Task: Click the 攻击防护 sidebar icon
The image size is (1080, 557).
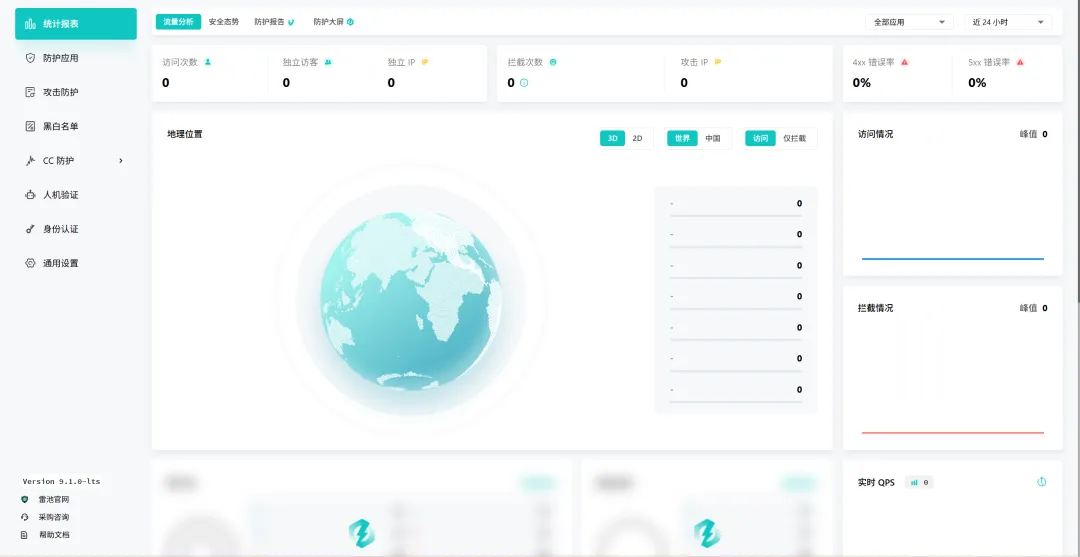Action: 30,92
